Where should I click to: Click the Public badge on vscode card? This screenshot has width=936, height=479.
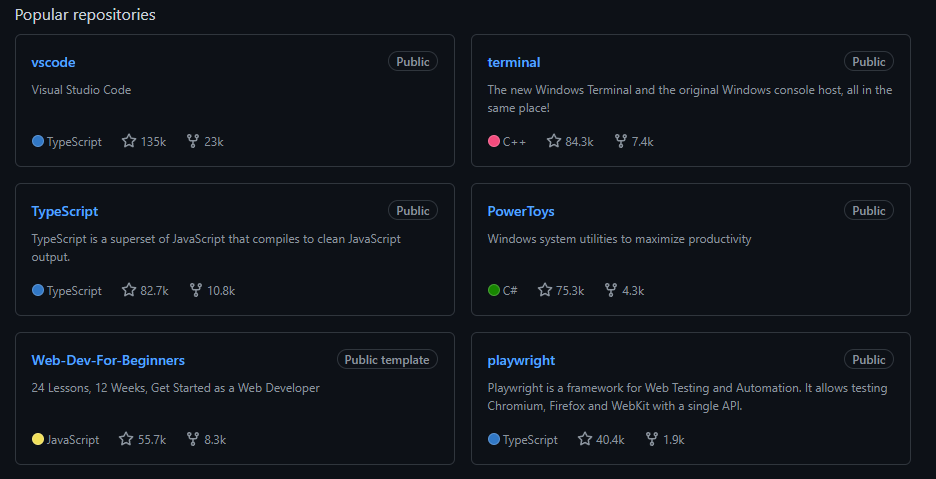(413, 62)
